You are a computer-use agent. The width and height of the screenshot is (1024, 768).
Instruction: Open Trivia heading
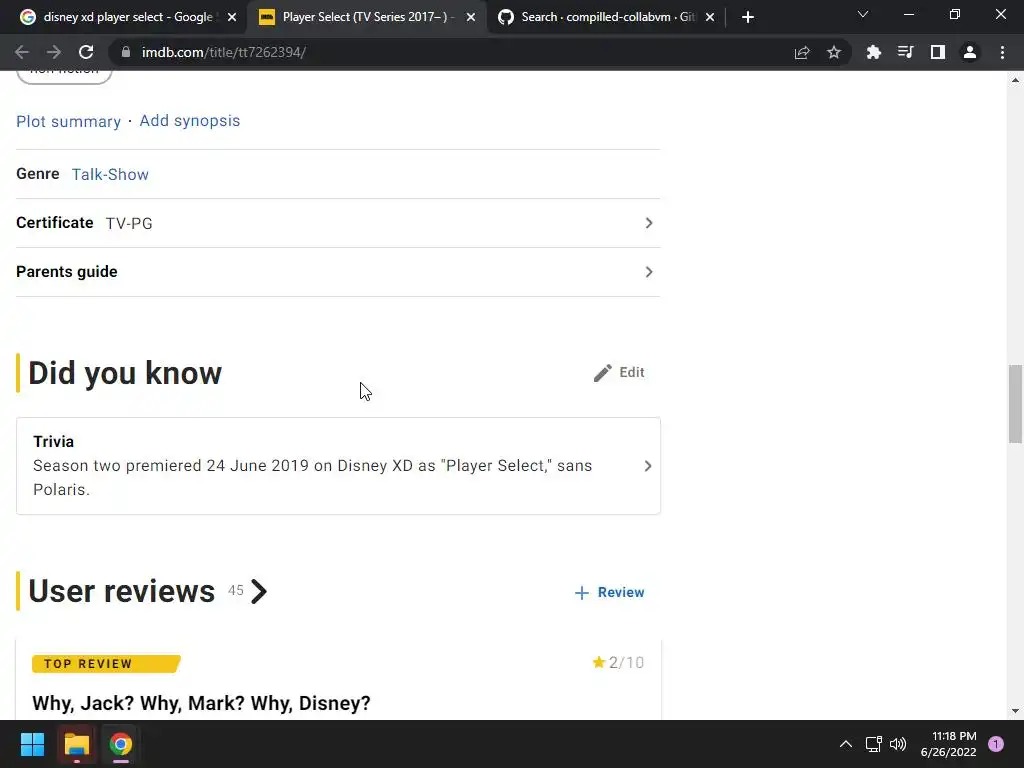(x=54, y=441)
